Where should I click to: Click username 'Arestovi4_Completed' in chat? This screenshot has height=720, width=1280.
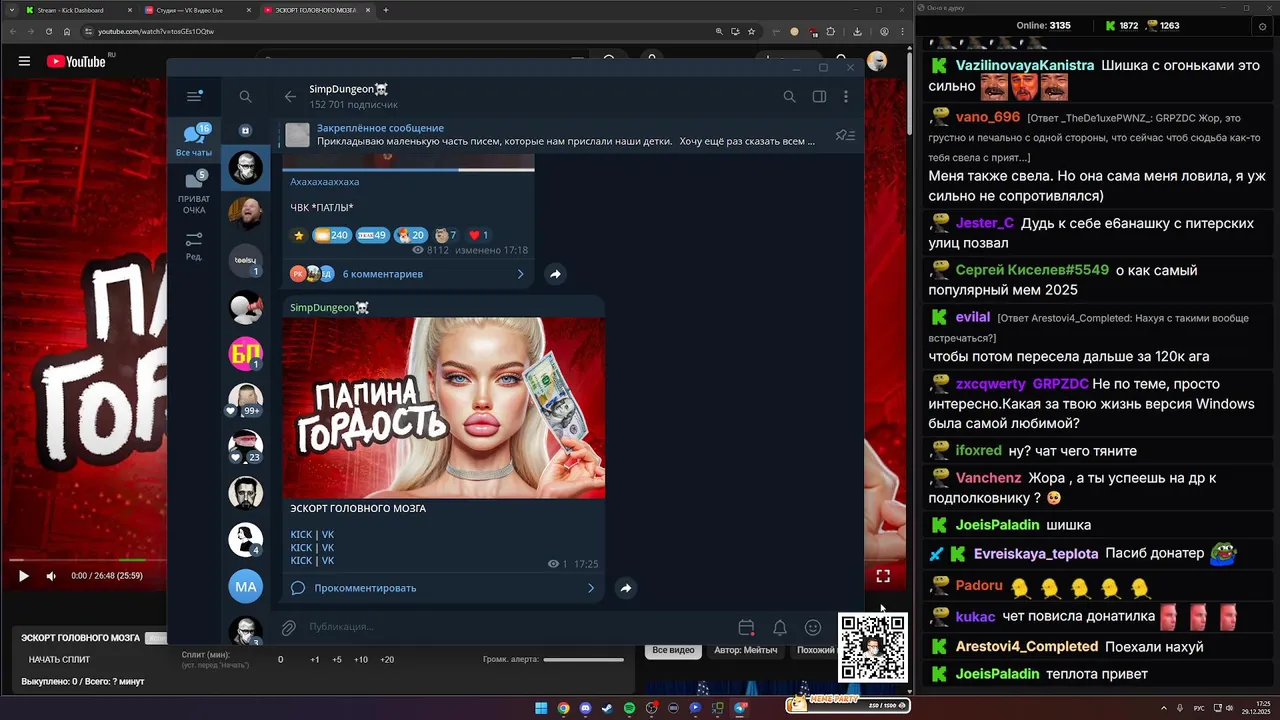click(x=1027, y=647)
